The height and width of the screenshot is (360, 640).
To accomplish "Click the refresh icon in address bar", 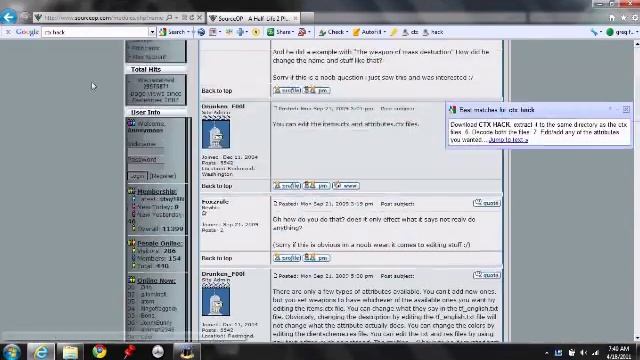I will (x=192, y=18).
